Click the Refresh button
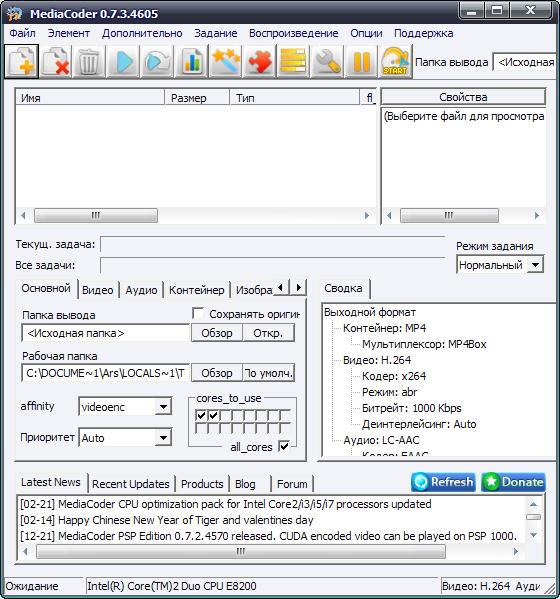Image resolution: width=560 pixels, height=599 pixels. [443, 482]
